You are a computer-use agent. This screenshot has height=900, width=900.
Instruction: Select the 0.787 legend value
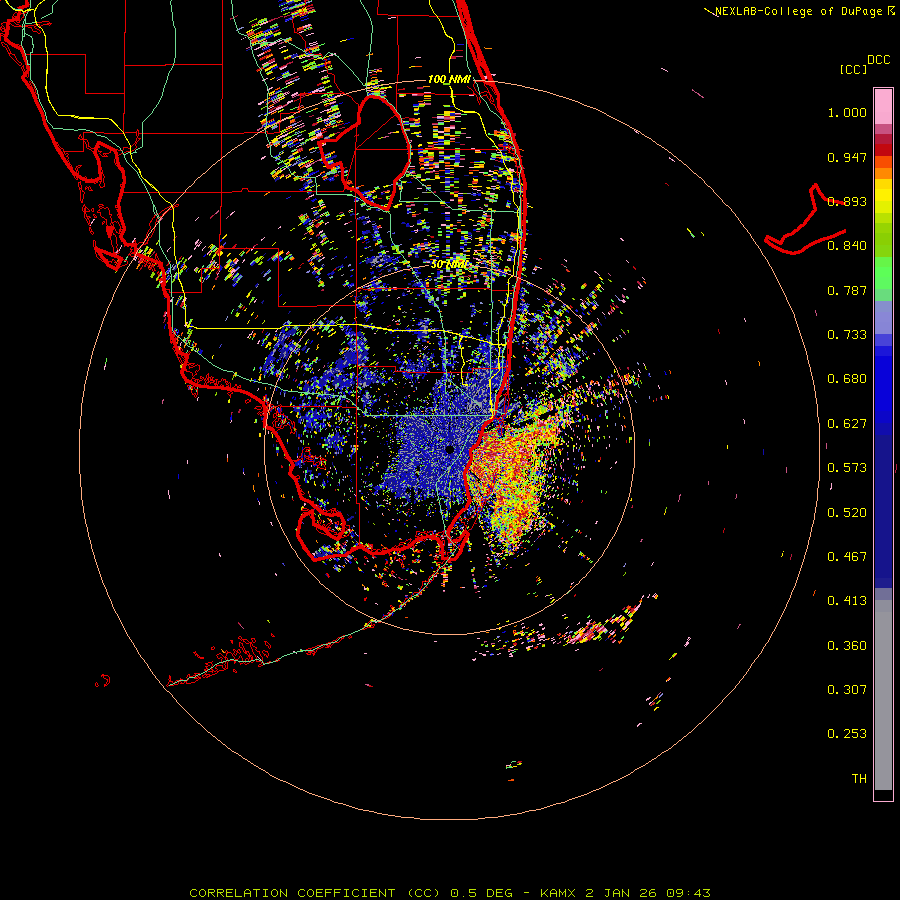[x=847, y=290]
